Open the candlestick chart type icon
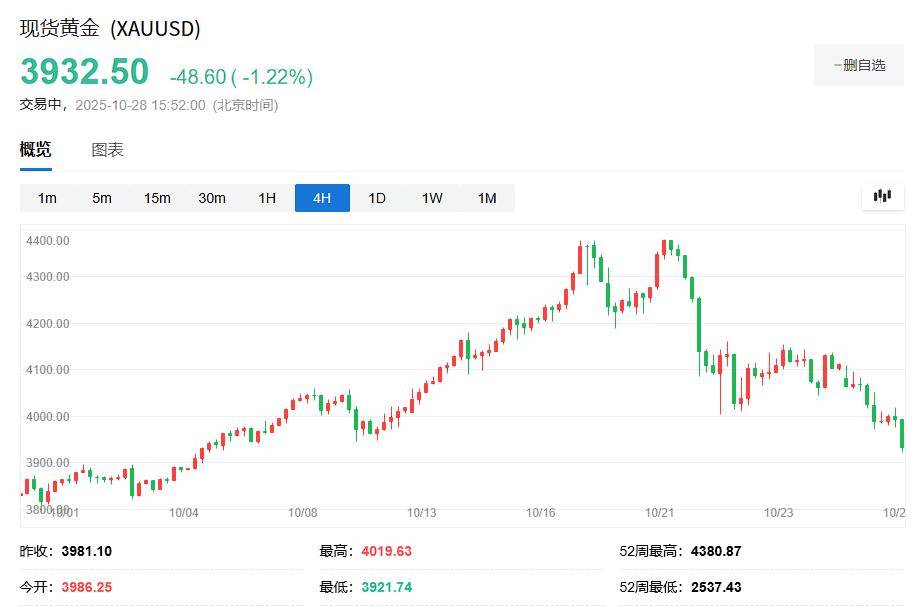The width and height of the screenshot is (921, 609). click(882, 196)
